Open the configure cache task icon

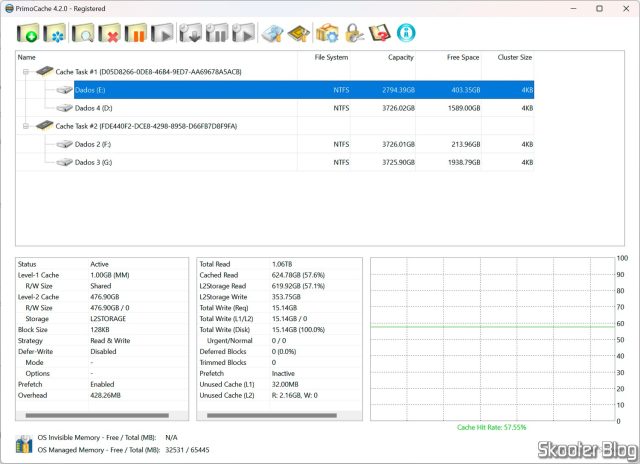[54, 33]
